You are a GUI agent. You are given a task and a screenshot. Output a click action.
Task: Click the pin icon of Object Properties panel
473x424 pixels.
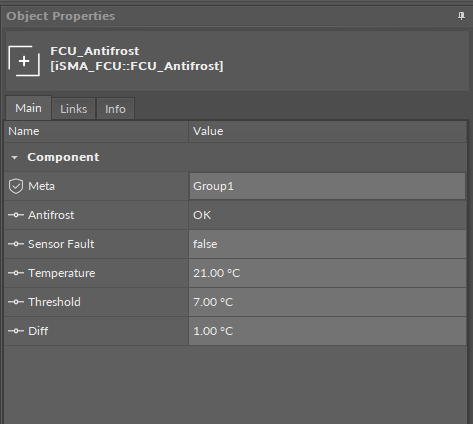tap(461, 16)
